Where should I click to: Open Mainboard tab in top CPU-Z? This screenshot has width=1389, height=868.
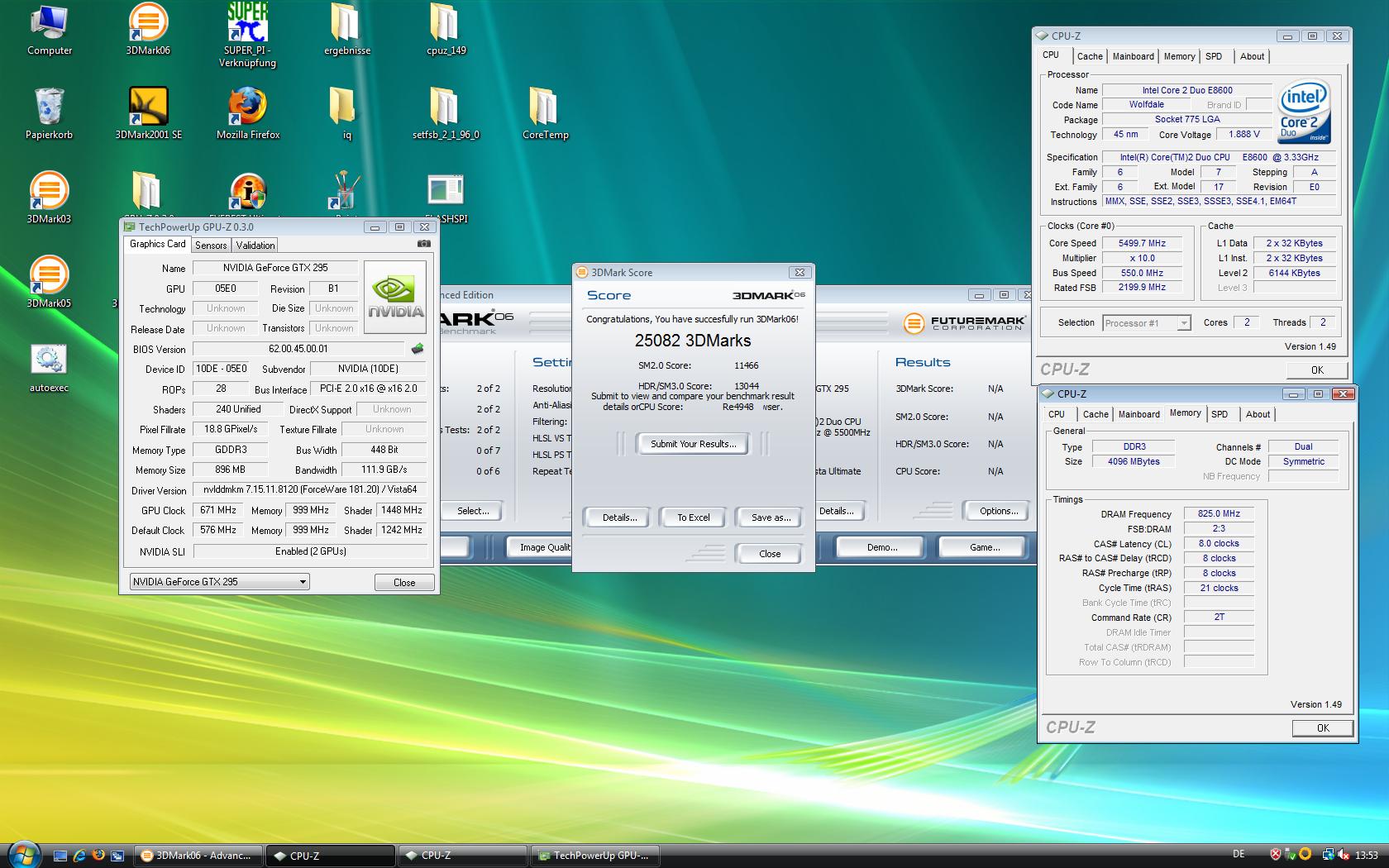(x=1133, y=56)
